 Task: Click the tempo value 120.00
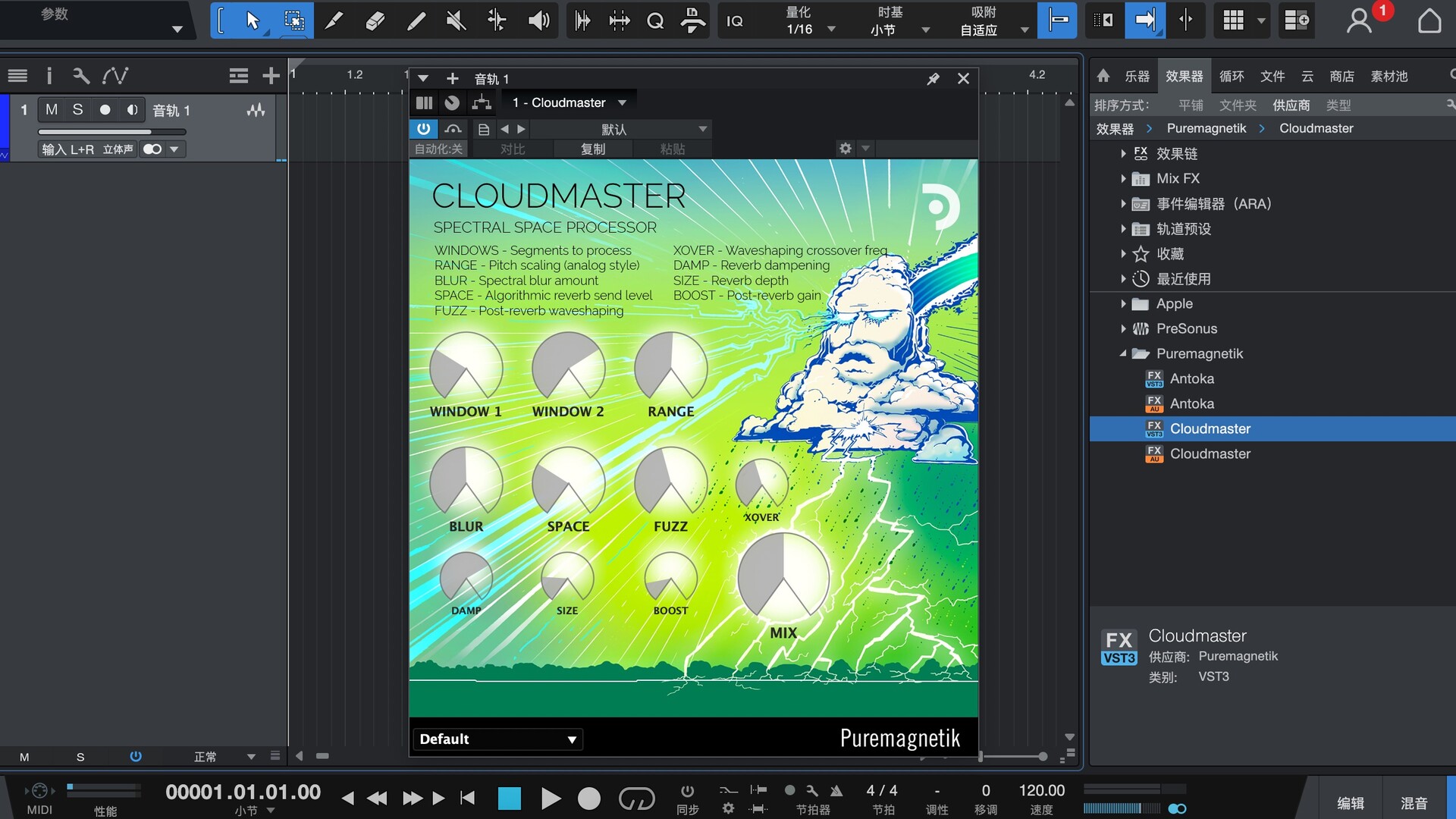1041,790
